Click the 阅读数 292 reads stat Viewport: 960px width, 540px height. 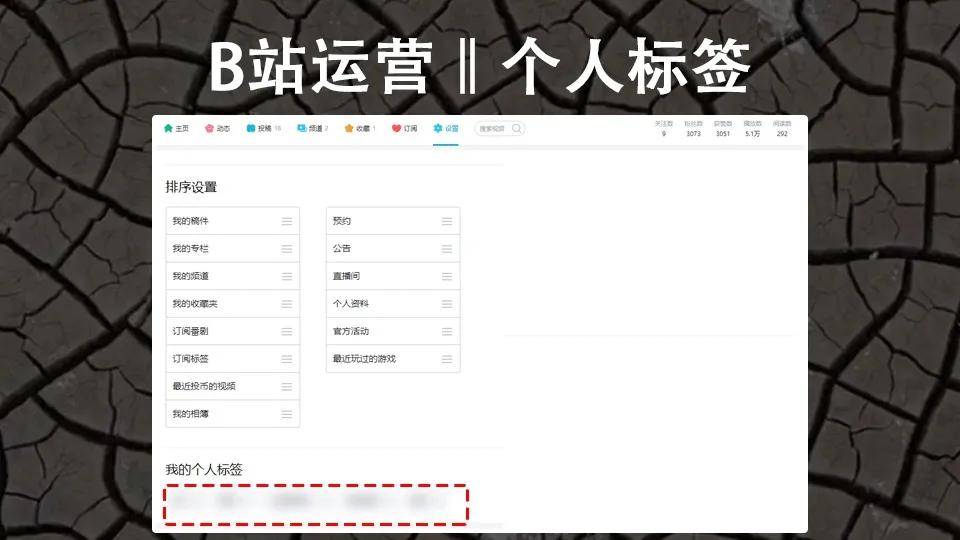782,129
